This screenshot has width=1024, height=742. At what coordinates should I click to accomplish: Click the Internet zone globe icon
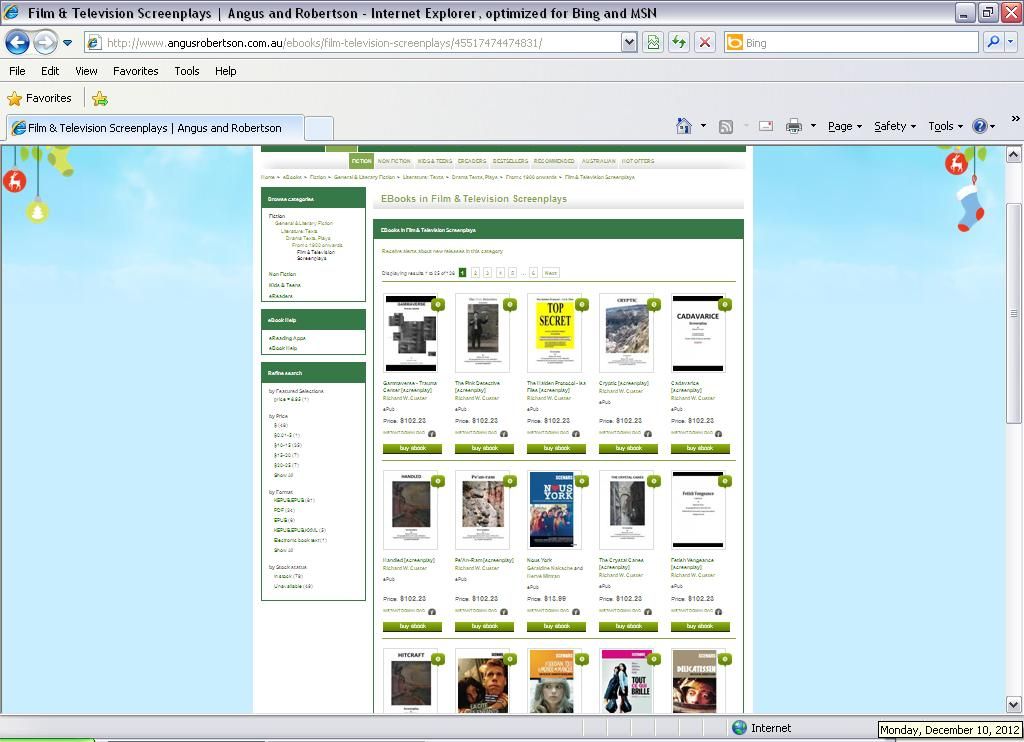(x=739, y=728)
